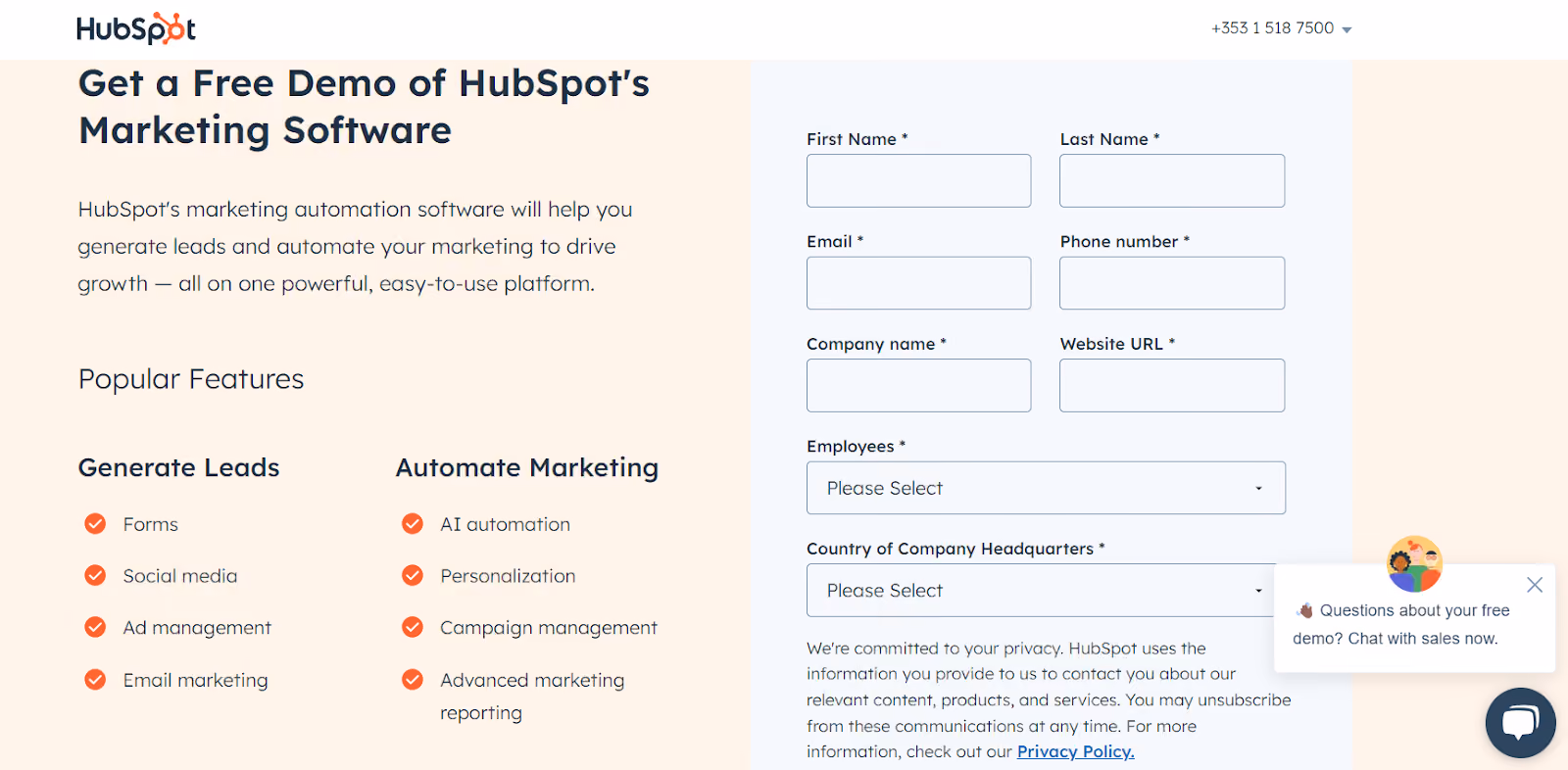Click the checkmark icon beside Ad management

(95, 627)
